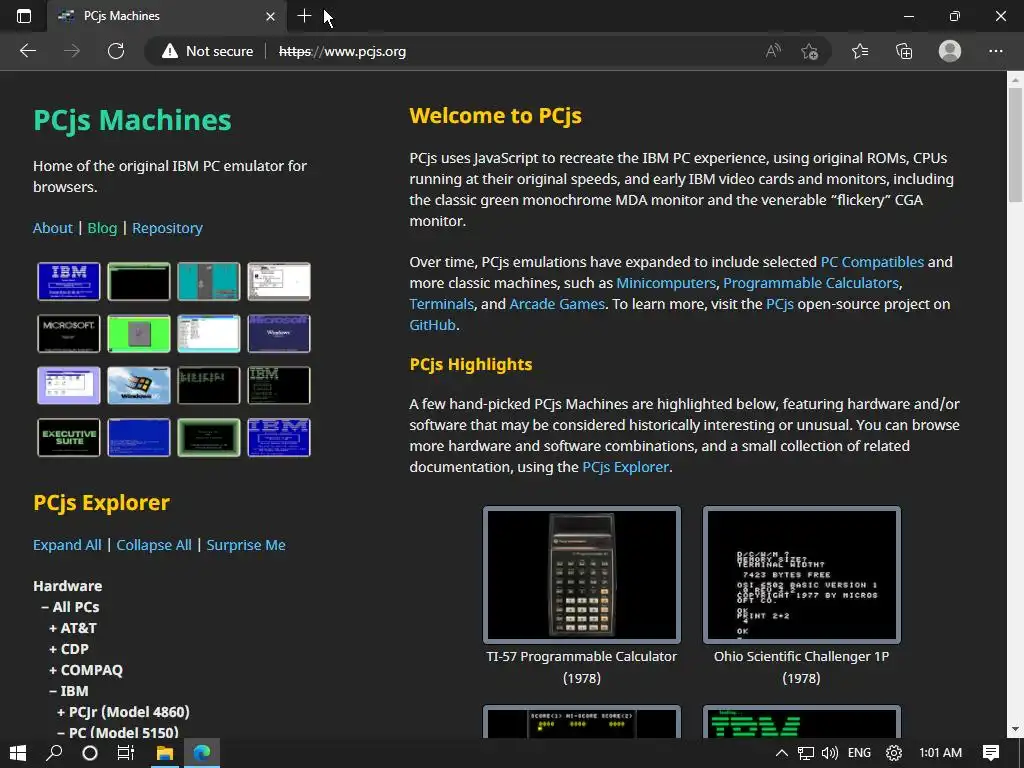Screen dimensions: 1024x768
Task: Select the PCjs Machines tab
Action: (167, 16)
